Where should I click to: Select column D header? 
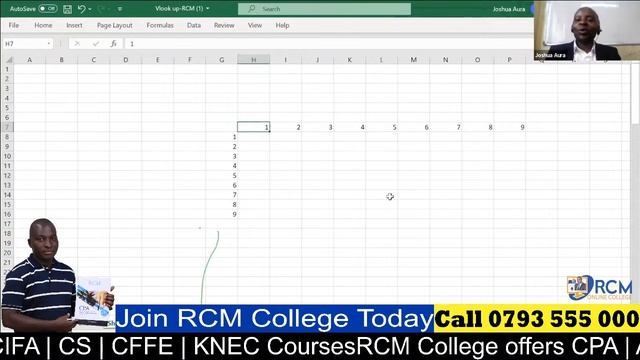(125, 60)
